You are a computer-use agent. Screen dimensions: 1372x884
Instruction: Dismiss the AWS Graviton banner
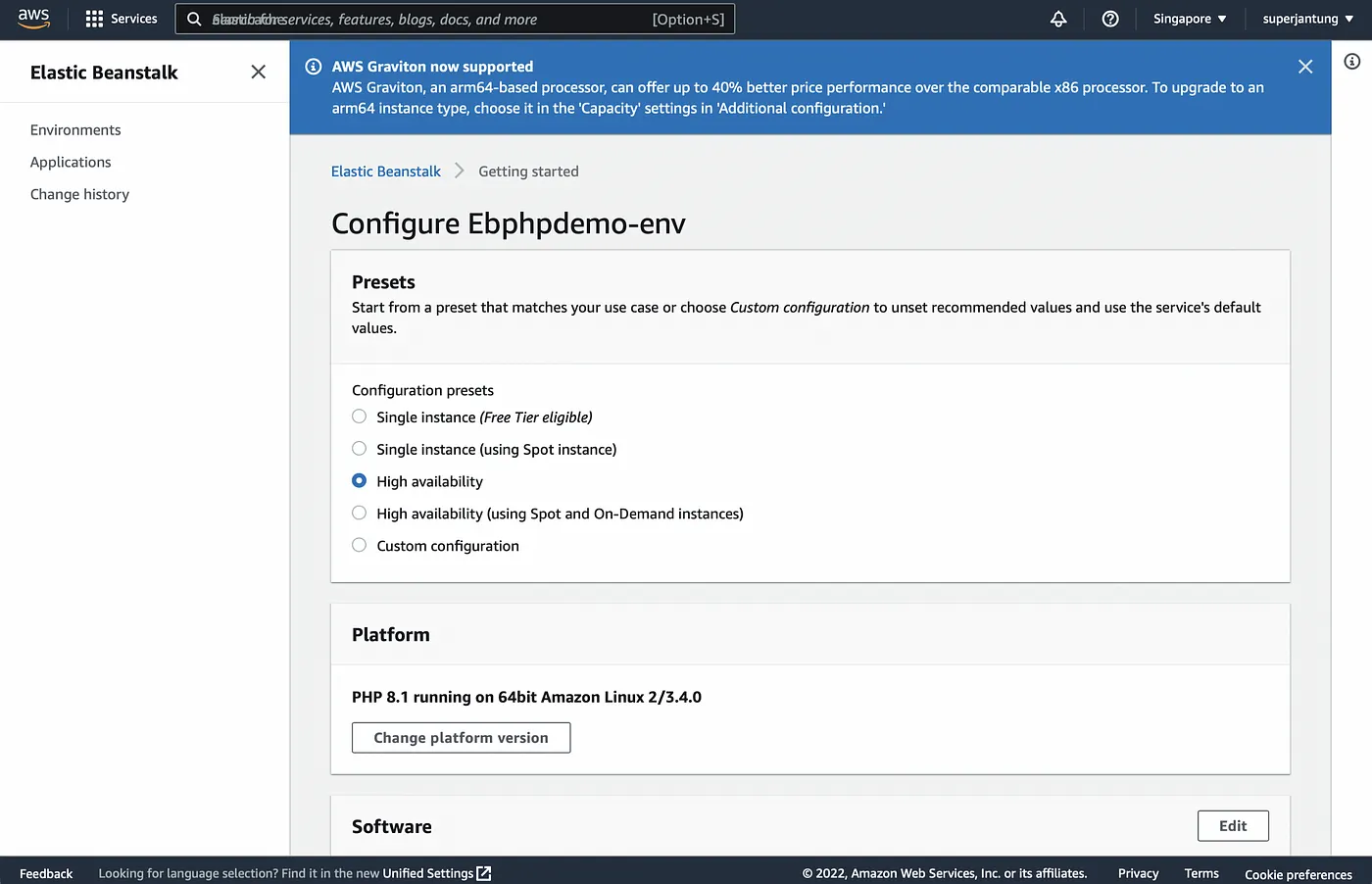point(1305,67)
